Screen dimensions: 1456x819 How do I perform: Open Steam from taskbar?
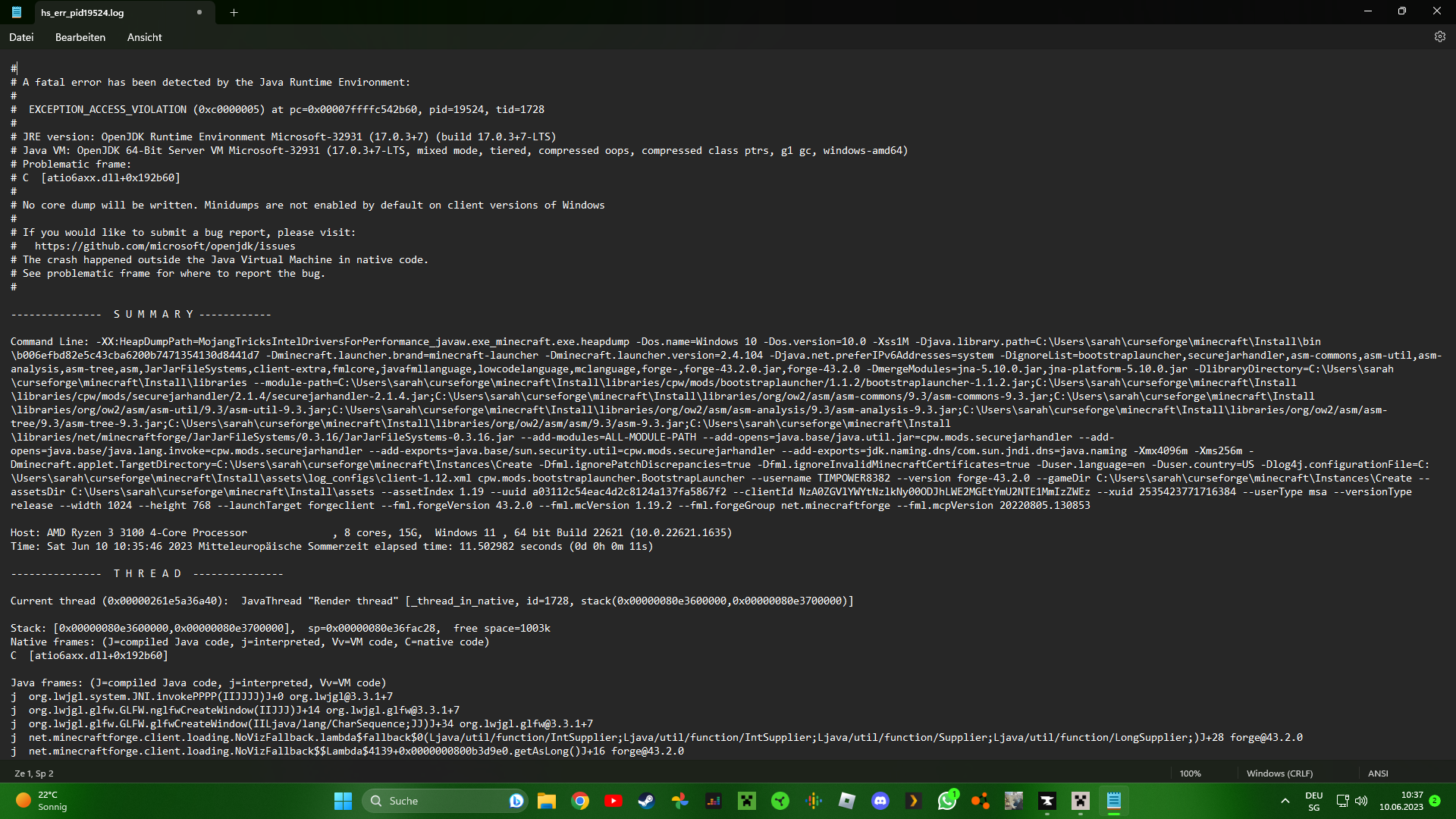(x=647, y=801)
